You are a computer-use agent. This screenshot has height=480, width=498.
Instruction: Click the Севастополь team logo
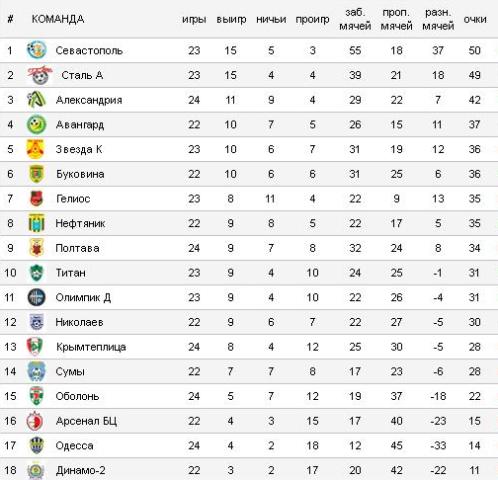(x=36, y=50)
